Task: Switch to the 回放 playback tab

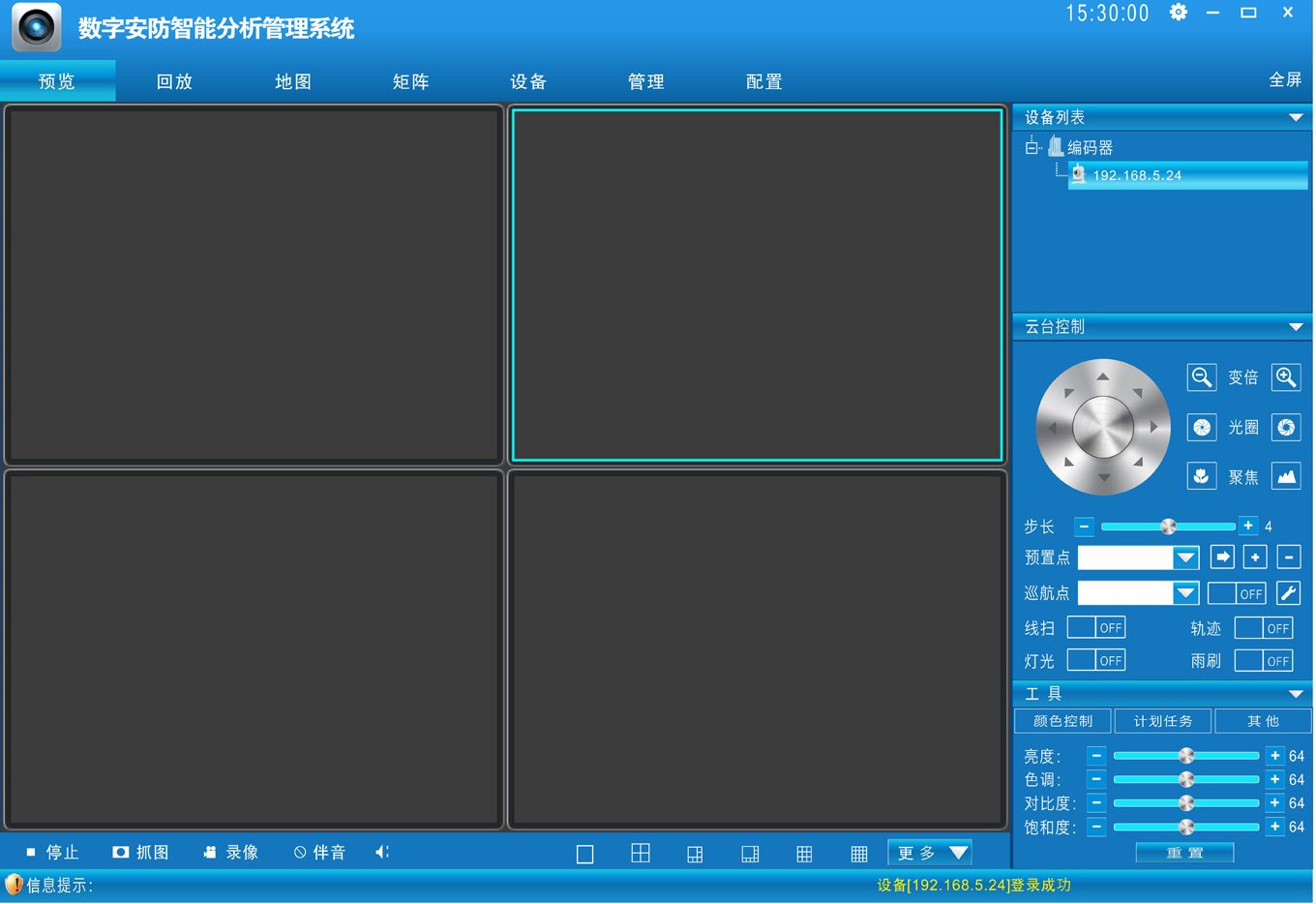Action: pyautogui.click(x=174, y=81)
